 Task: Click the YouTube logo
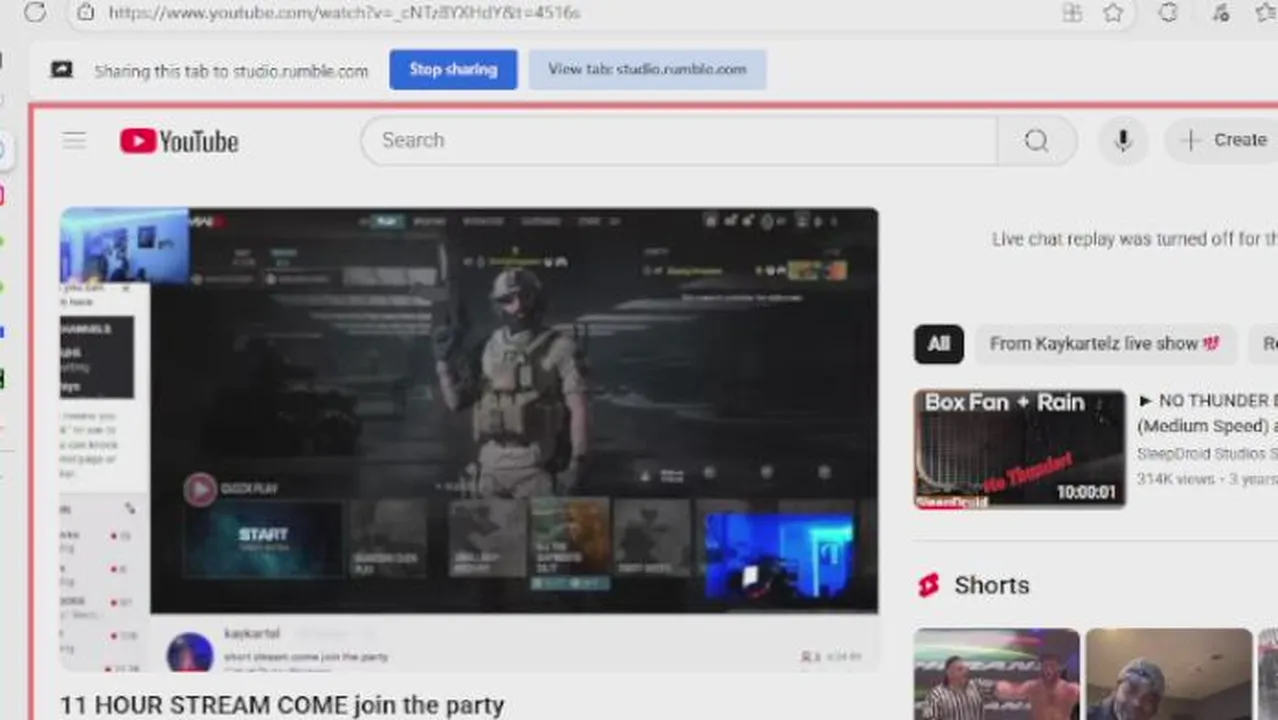(179, 141)
